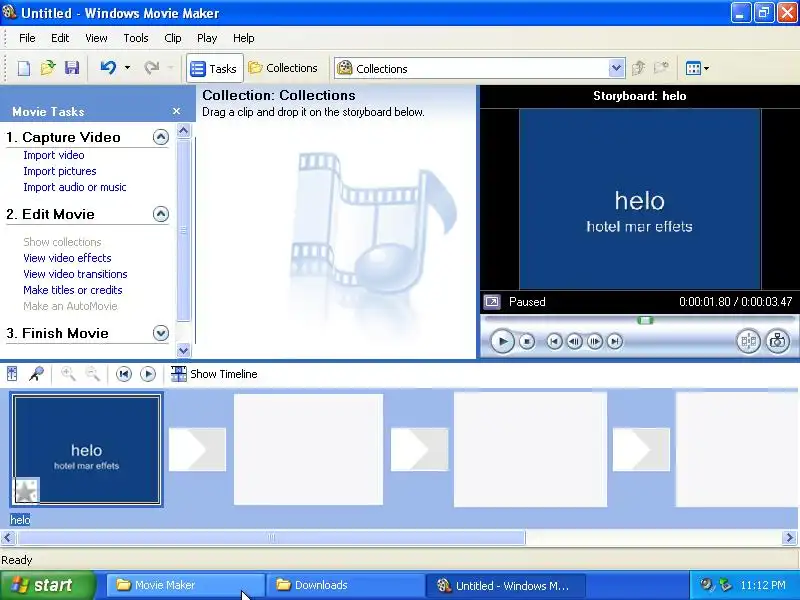Click the helo clip name label
This screenshot has height=600, width=800.
(x=20, y=520)
